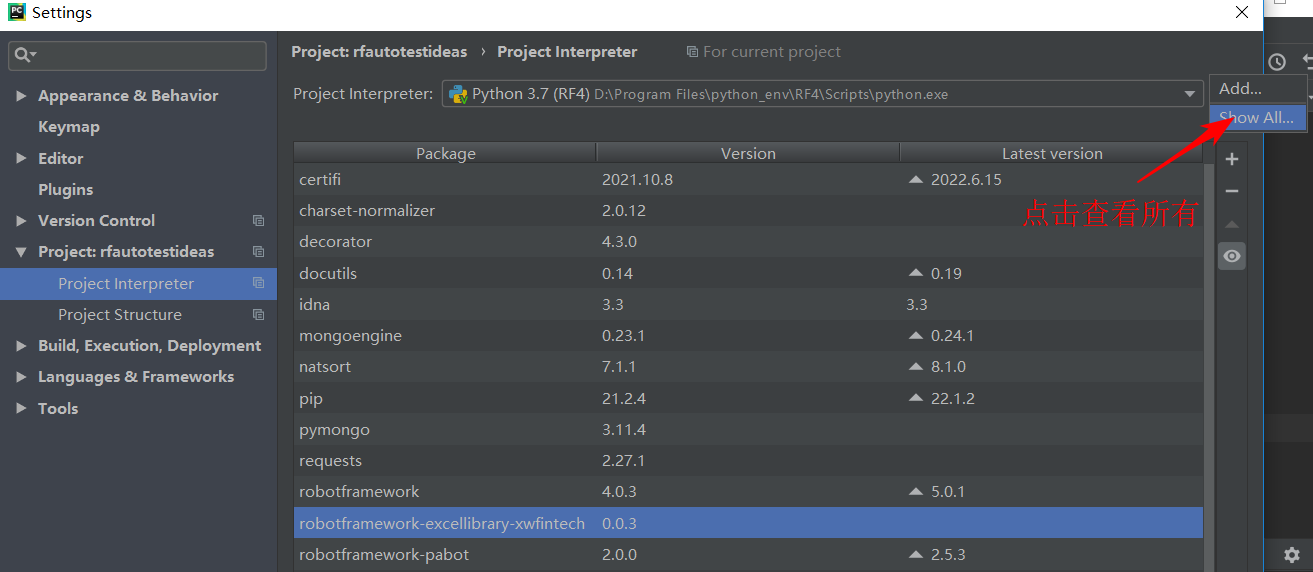Toggle show early releases eye icon
Screen dimensions: 1313x572
1232,256
